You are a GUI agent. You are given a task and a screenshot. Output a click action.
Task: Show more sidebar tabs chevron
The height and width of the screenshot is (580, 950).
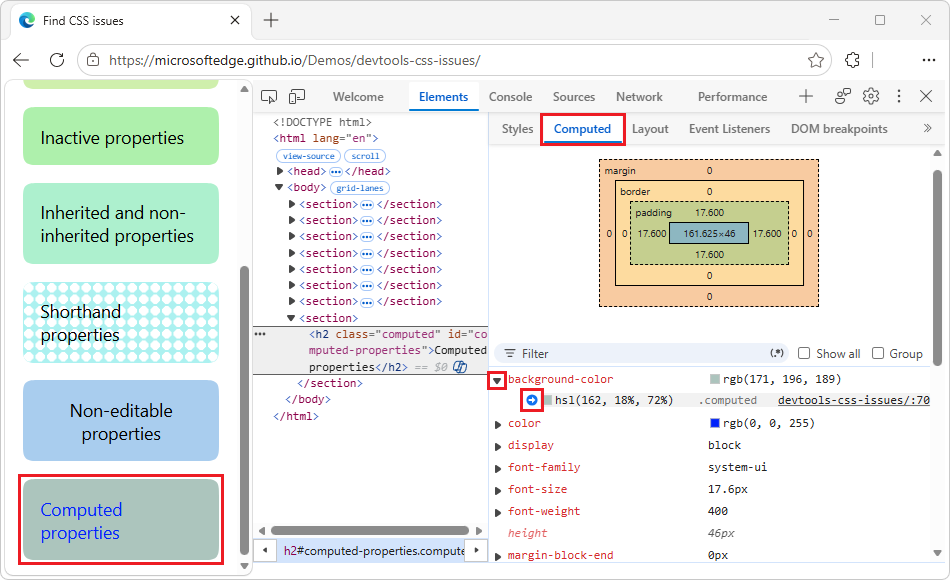click(x=927, y=128)
